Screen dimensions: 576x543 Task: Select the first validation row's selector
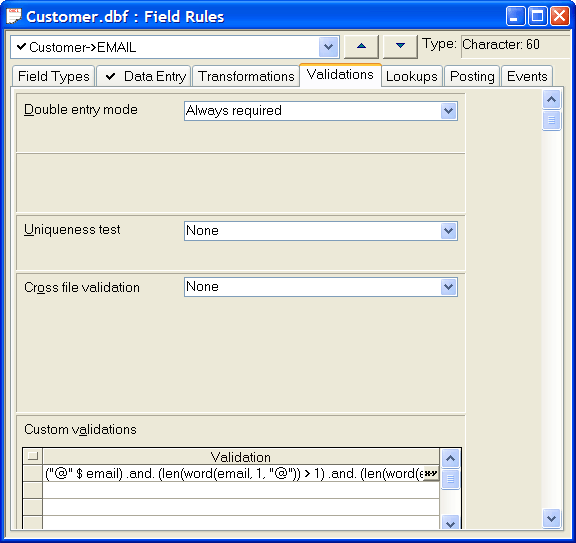(33, 473)
